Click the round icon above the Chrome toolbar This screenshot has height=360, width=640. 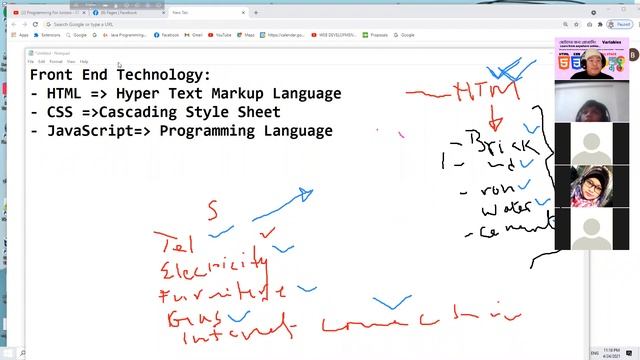click(x=593, y=13)
